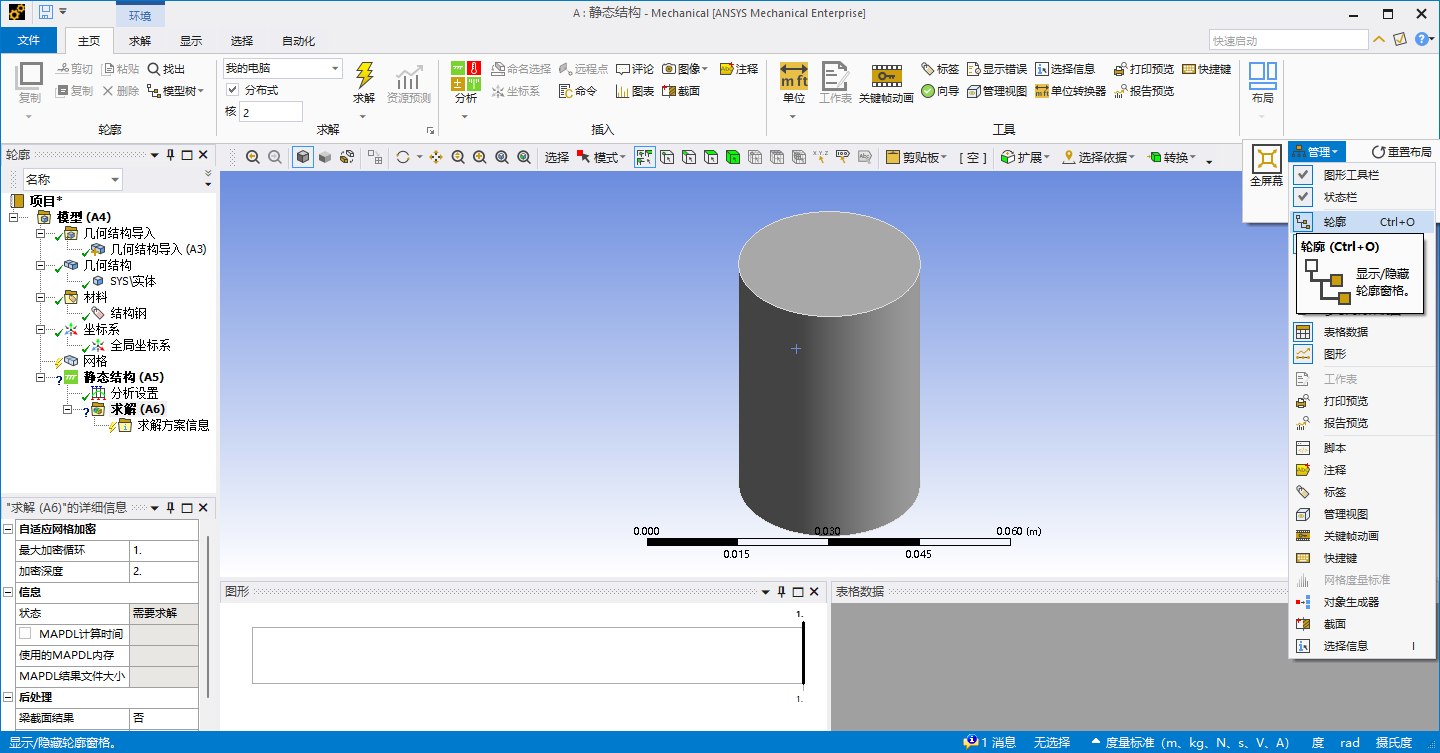Select Structural Steel tree item
1440x753 pixels.
128,313
